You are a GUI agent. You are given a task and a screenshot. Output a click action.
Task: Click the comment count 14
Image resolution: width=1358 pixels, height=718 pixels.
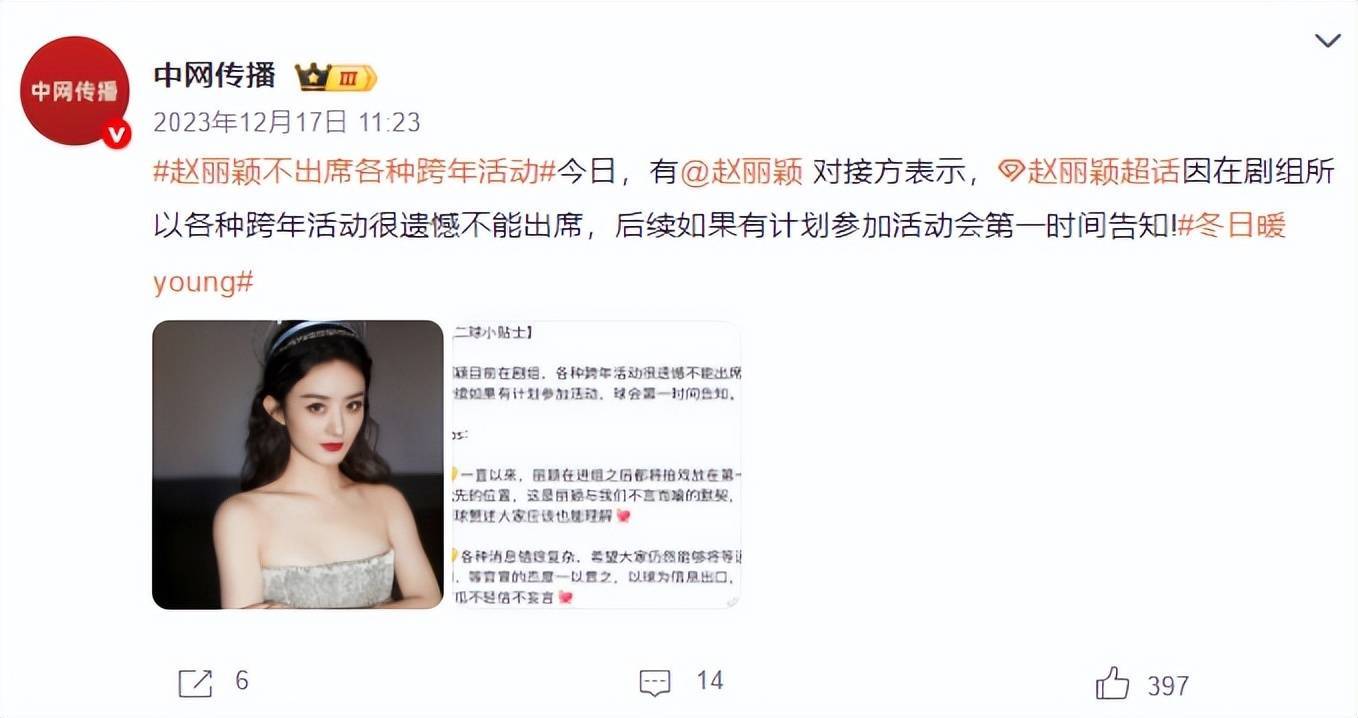(709, 682)
